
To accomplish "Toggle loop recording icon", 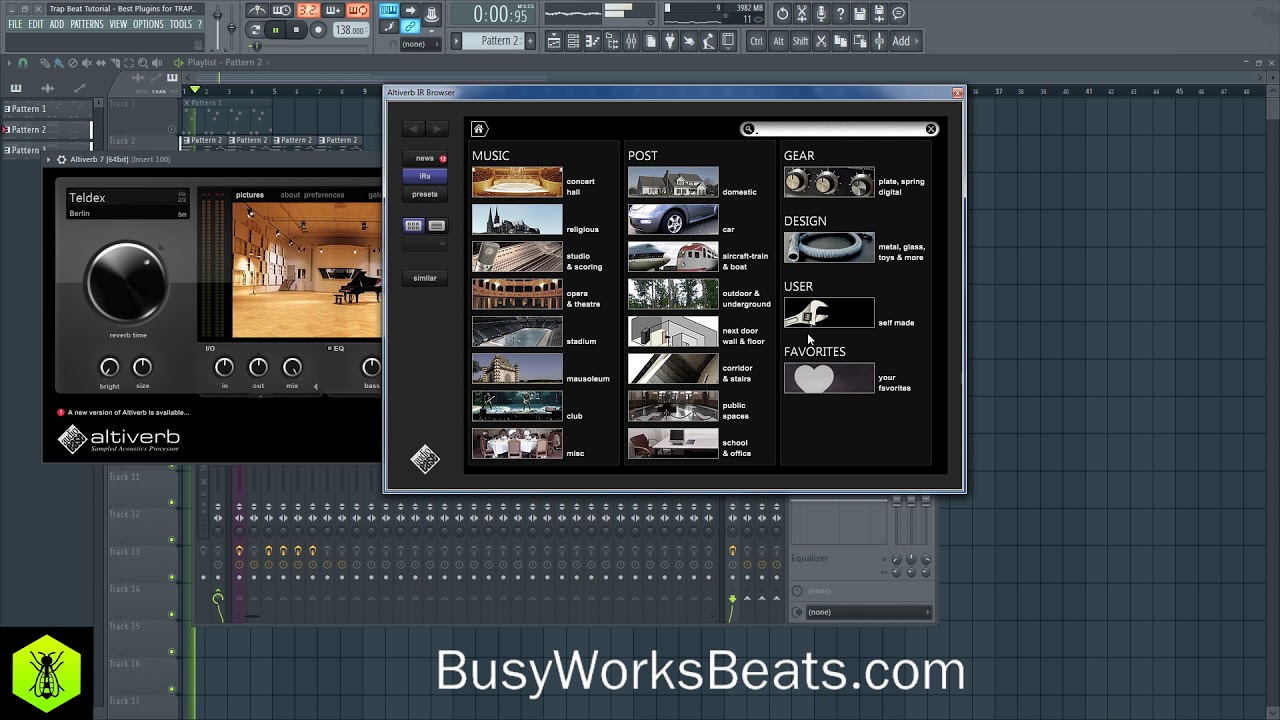I will click(358, 11).
